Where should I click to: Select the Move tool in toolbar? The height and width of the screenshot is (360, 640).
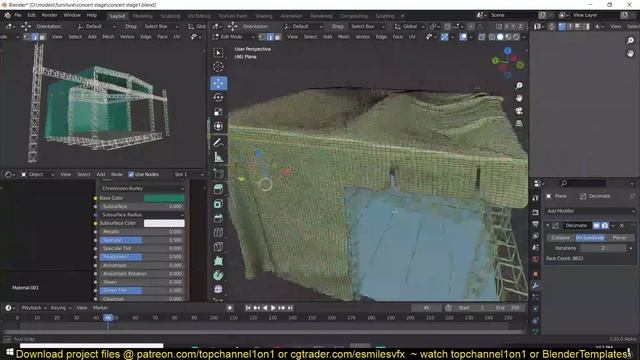pos(218,83)
